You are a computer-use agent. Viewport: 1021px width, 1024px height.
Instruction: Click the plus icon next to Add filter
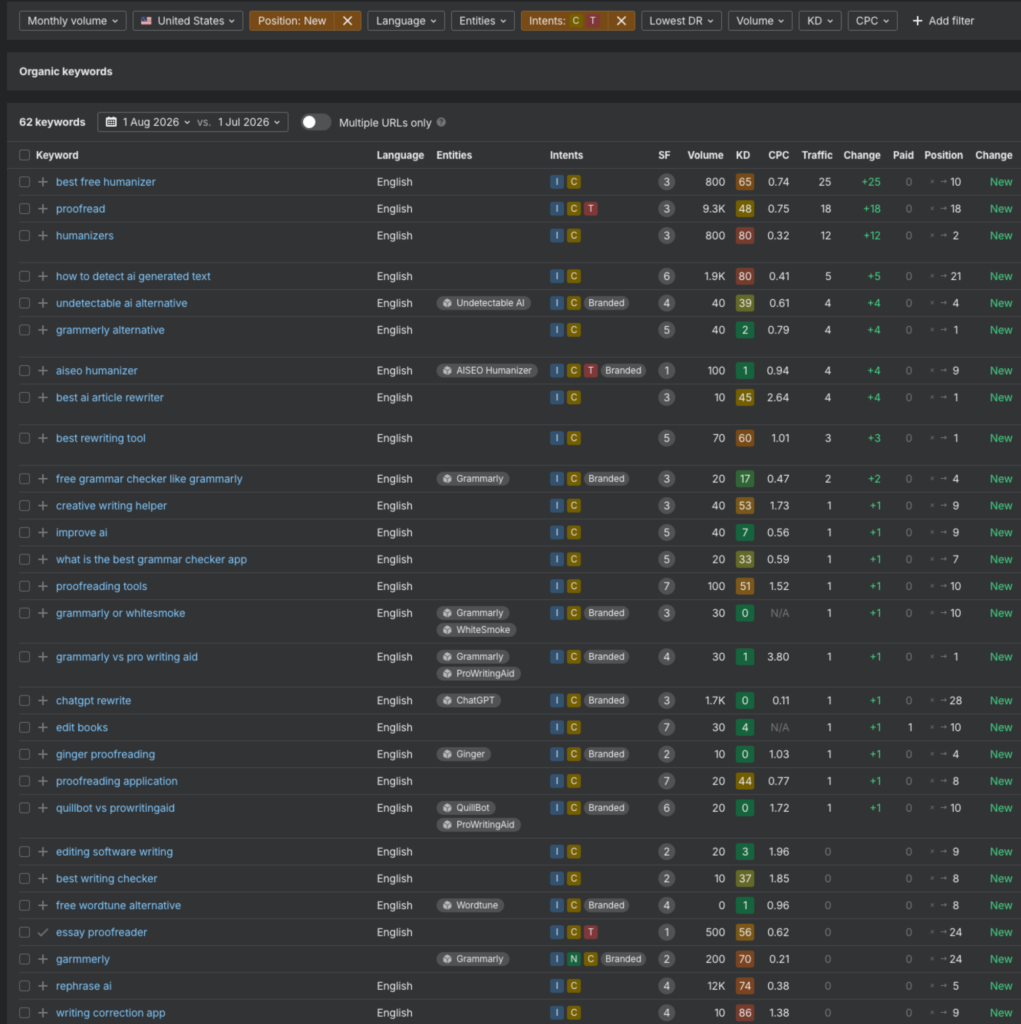click(x=917, y=21)
